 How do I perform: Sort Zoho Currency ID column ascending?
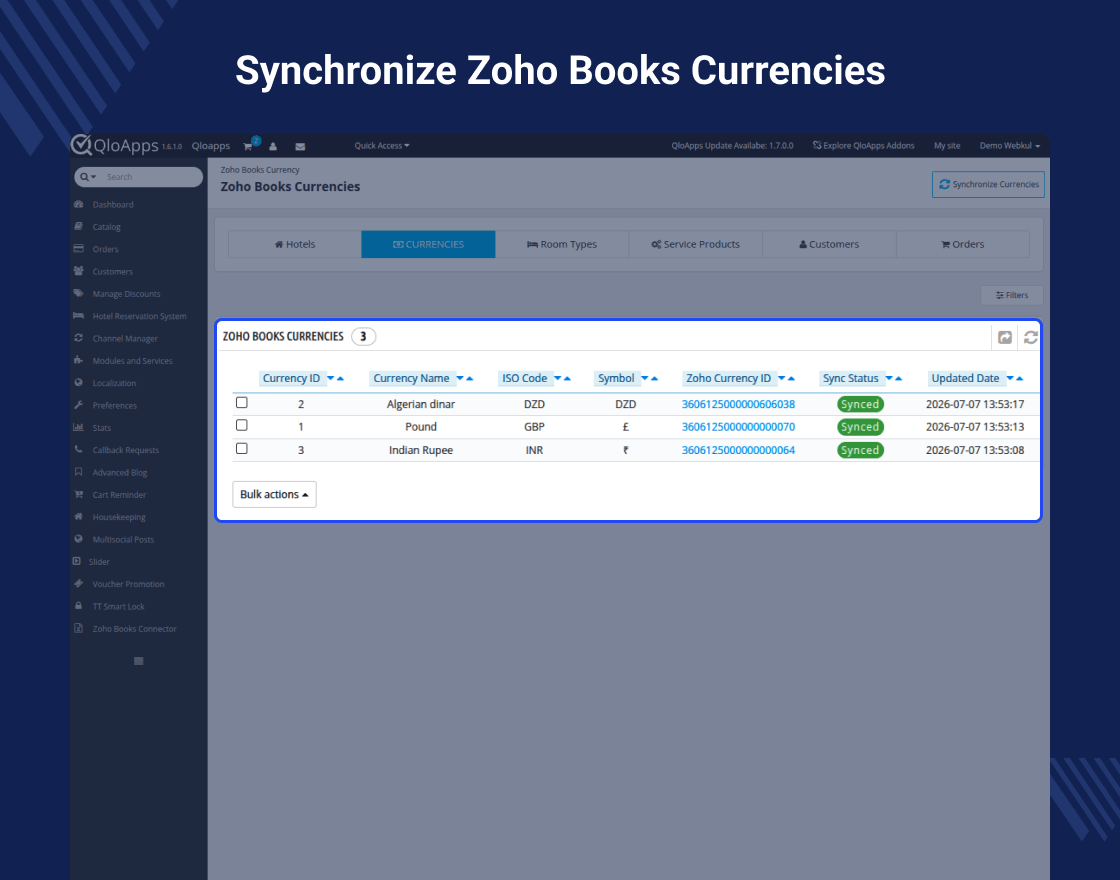coord(791,378)
